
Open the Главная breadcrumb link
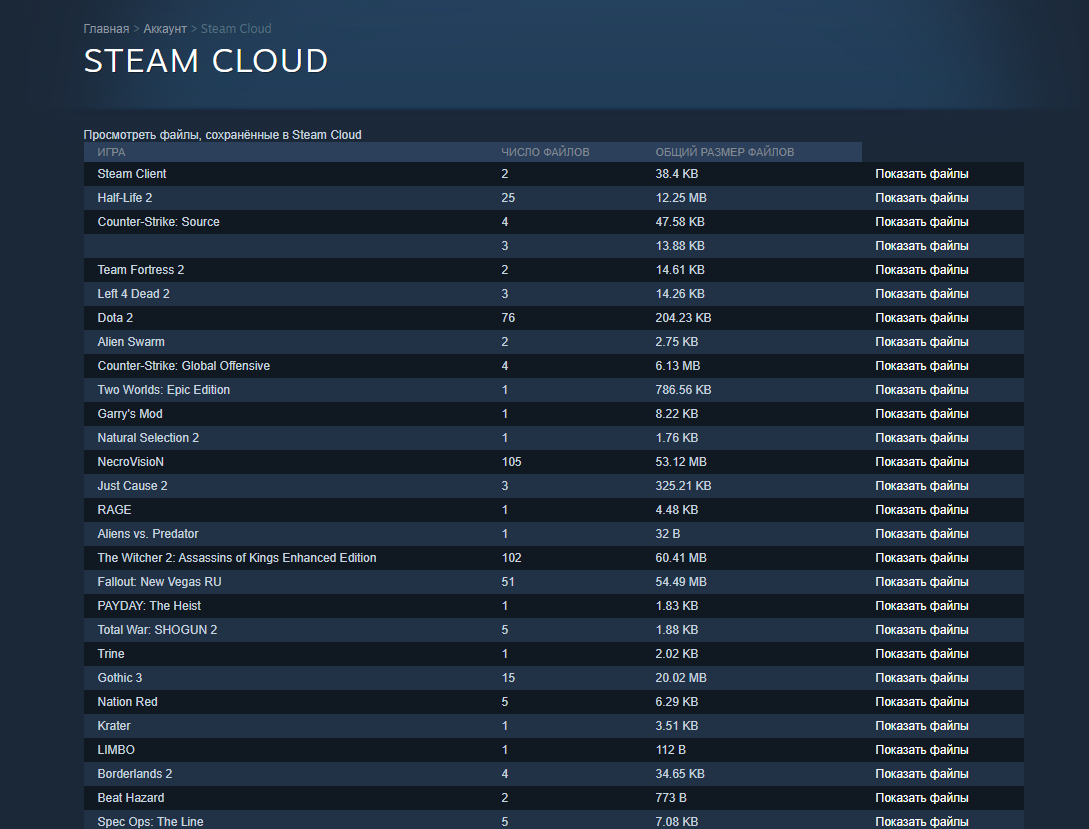(106, 28)
